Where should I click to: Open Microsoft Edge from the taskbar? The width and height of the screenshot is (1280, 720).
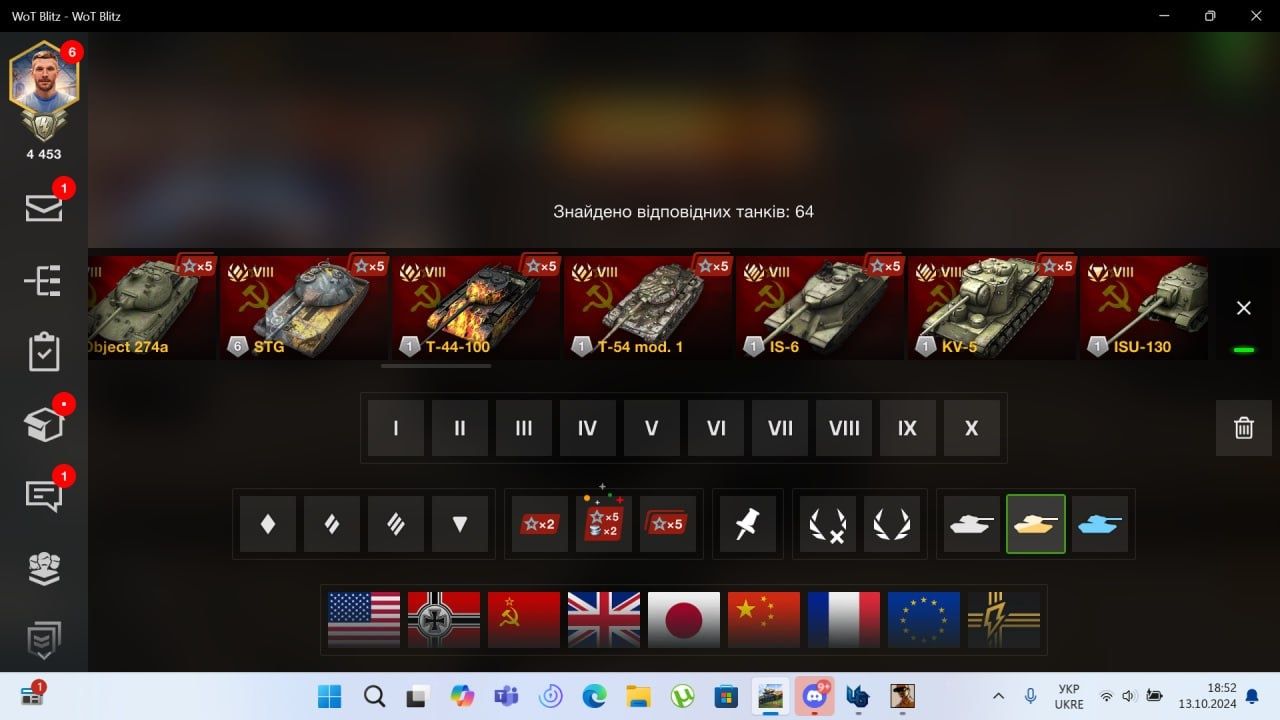(x=595, y=696)
